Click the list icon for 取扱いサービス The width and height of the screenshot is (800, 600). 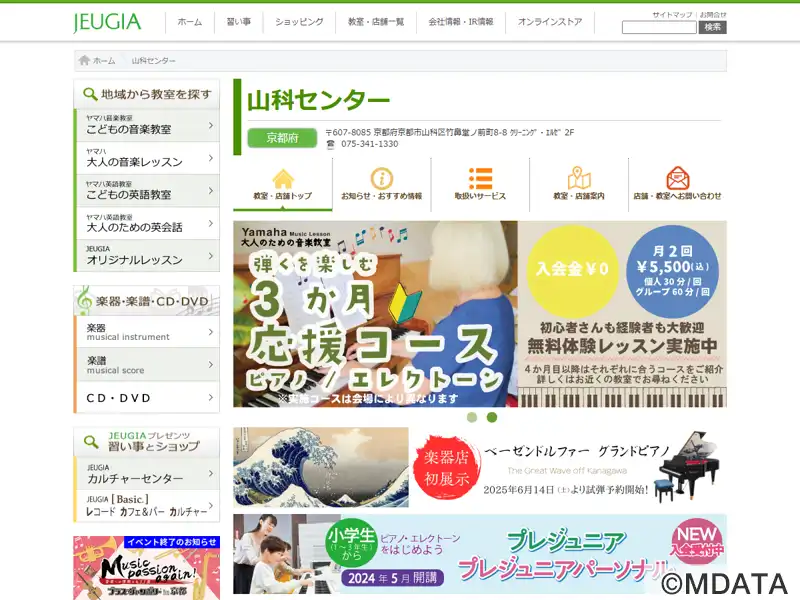point(480,179)
